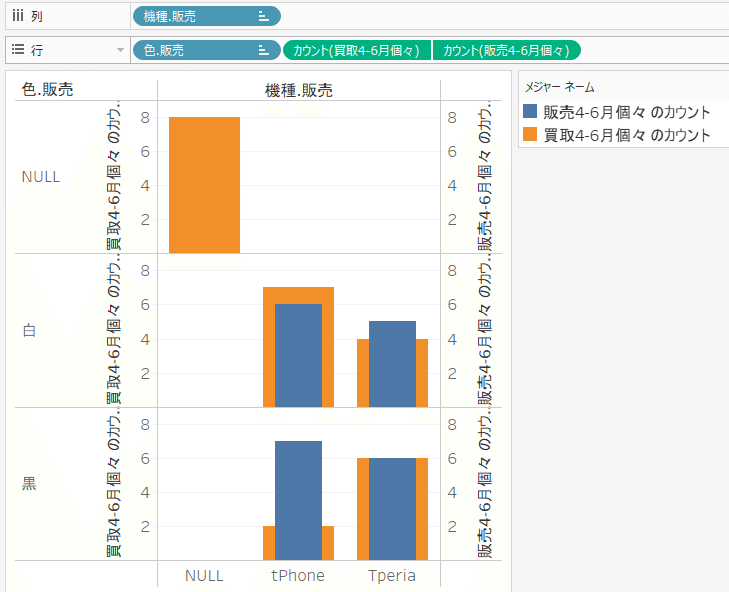Select the tPhone column label
This screenshot has width=729, height=592.
pyautogui.click(x=298, y=575)
